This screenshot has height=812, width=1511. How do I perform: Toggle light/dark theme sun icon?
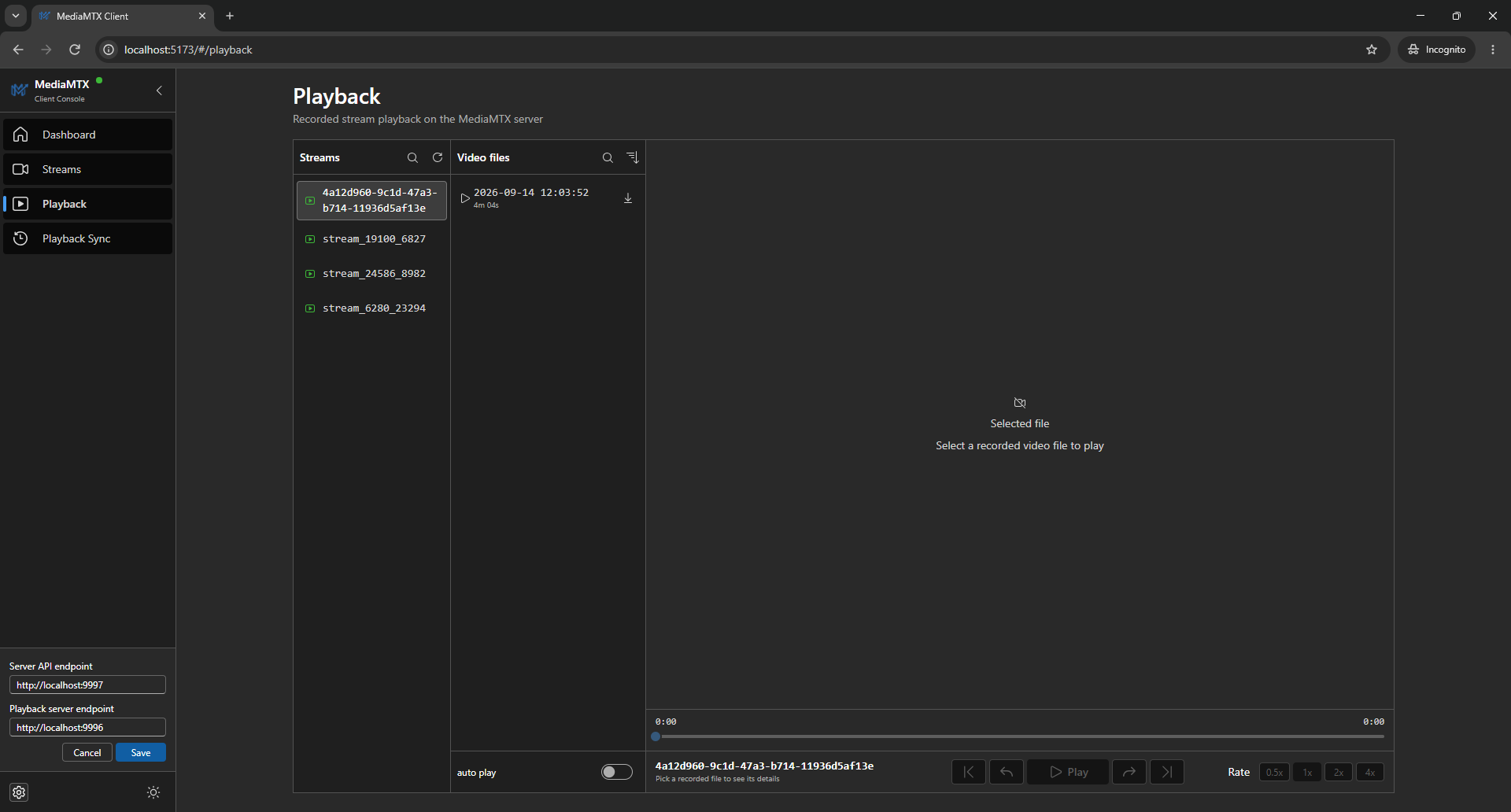[153, 792]
